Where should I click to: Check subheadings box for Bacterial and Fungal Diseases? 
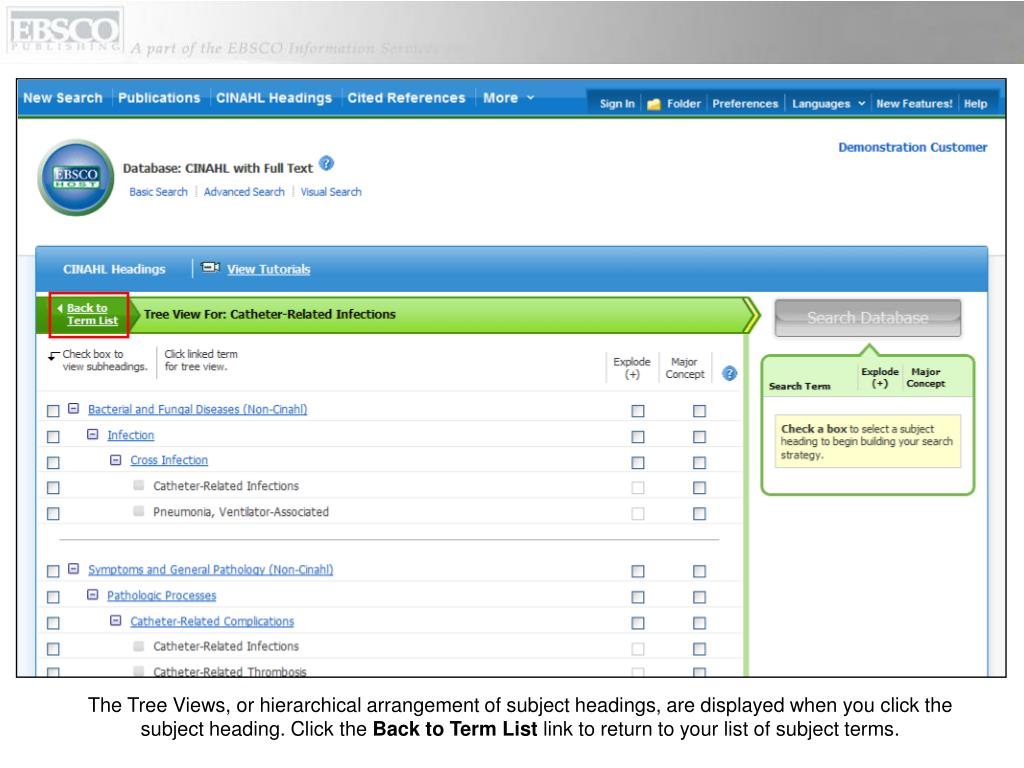click(x=54, y=411)
